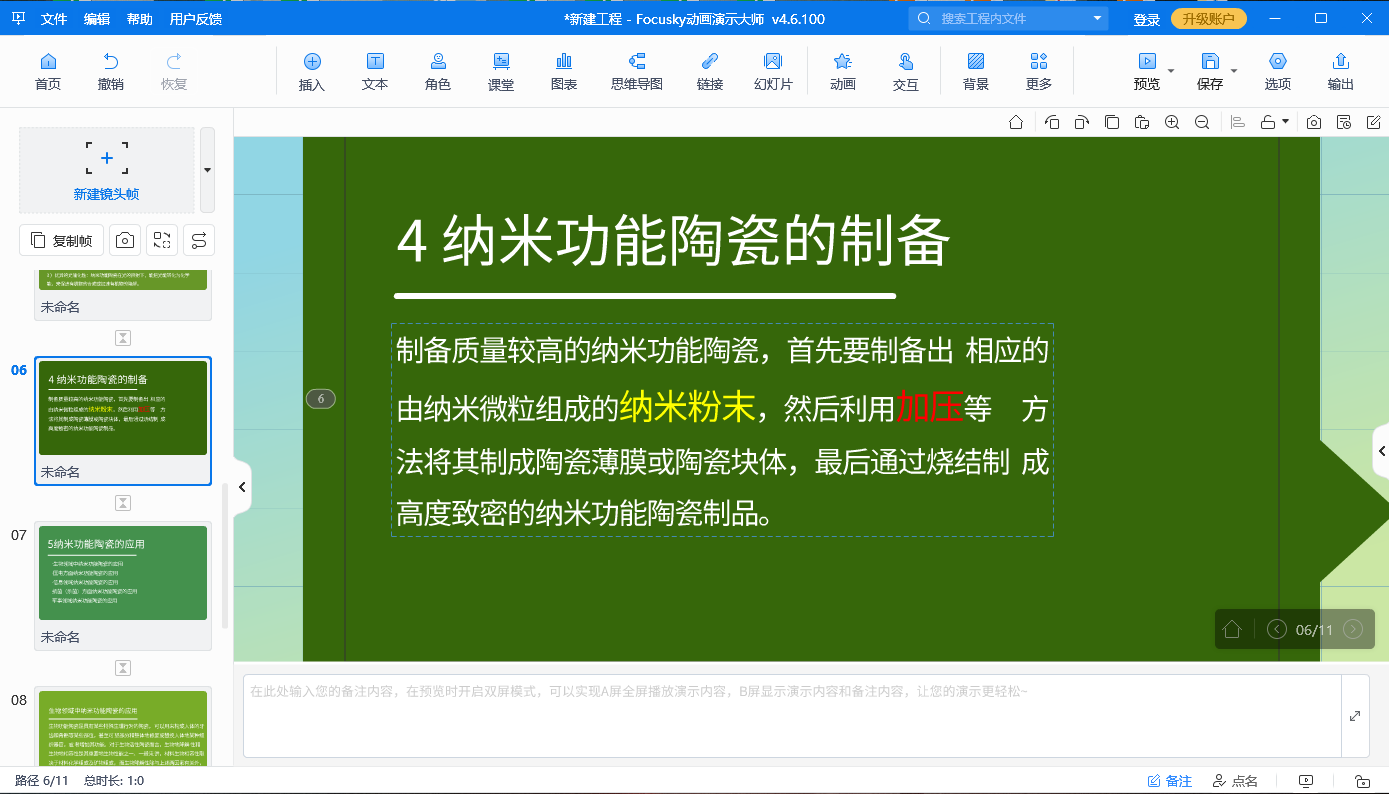Expand the search box dropdown arrow
The width and height of the screenshot is (1389, 794).
click(1097, 18)
